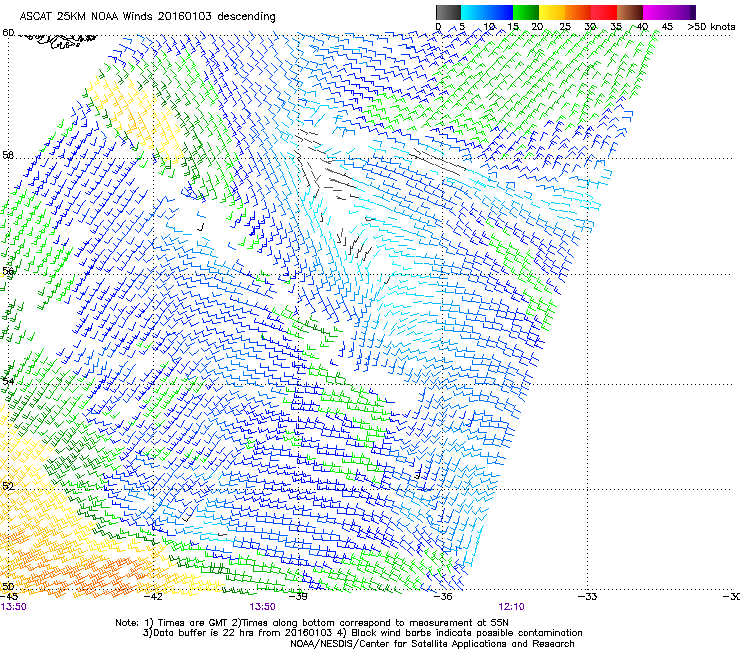740x650 pixels.
Task: Click the note line starting 'Note: 1) Times are GMT'
Action: (x=312, y=623)
